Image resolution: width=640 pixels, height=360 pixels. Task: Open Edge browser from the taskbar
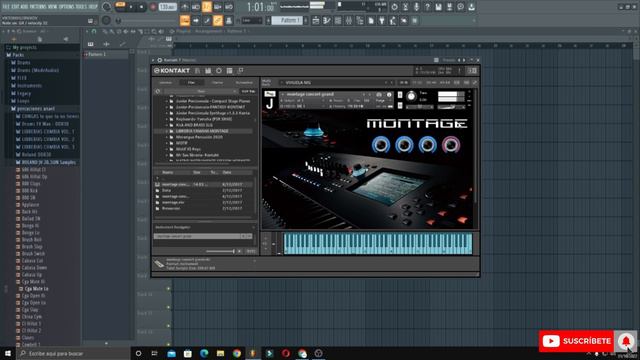point(204,353)
